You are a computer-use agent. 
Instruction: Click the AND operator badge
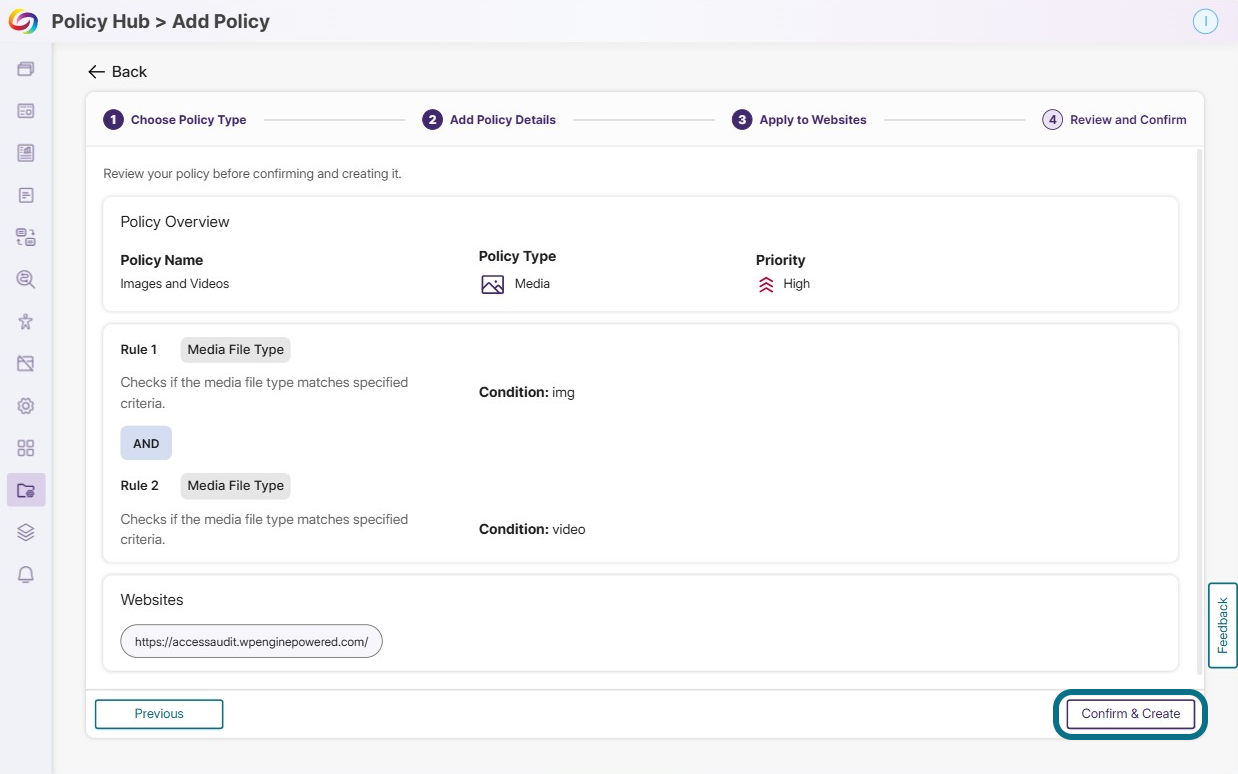click(146, 443)
